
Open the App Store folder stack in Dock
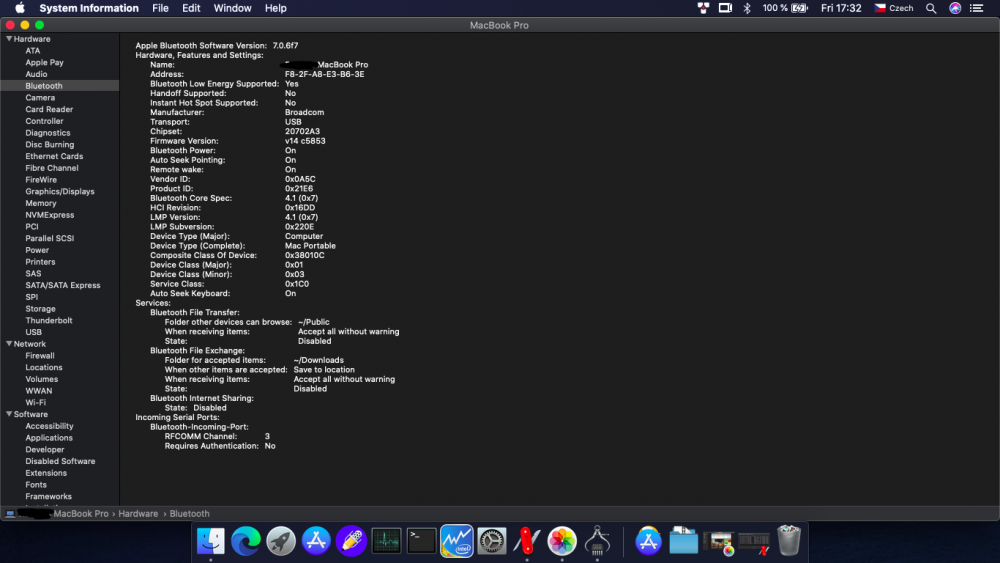click(x=648, y=541)
